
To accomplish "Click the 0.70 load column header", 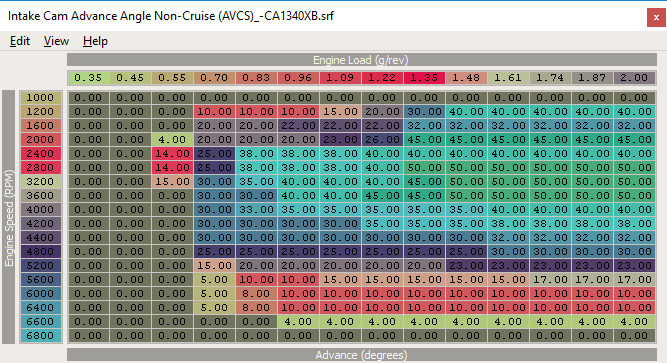I will click(x=214, y=78).
